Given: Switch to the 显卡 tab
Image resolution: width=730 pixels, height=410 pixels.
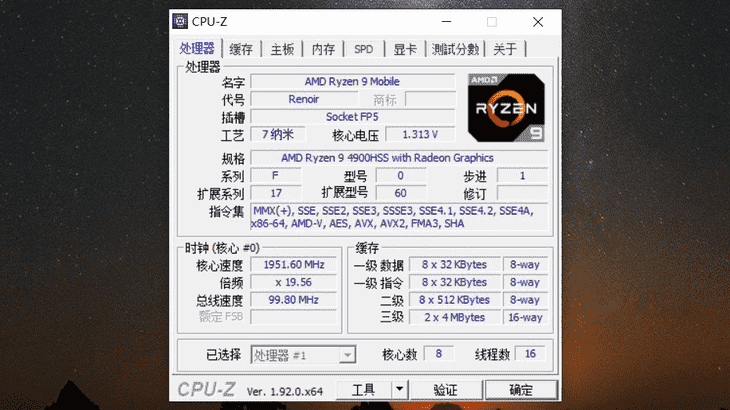Looking at the screenshot, I should [405, 49].
